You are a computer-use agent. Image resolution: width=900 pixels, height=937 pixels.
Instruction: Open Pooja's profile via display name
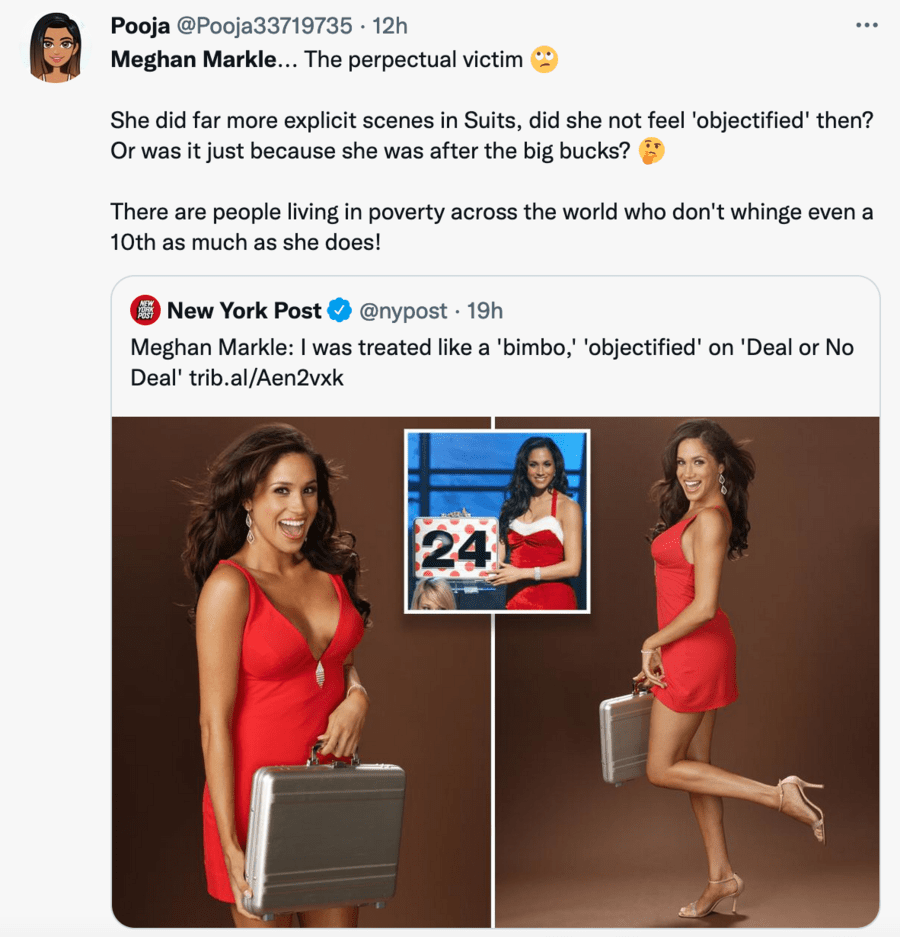coord(140,26)
